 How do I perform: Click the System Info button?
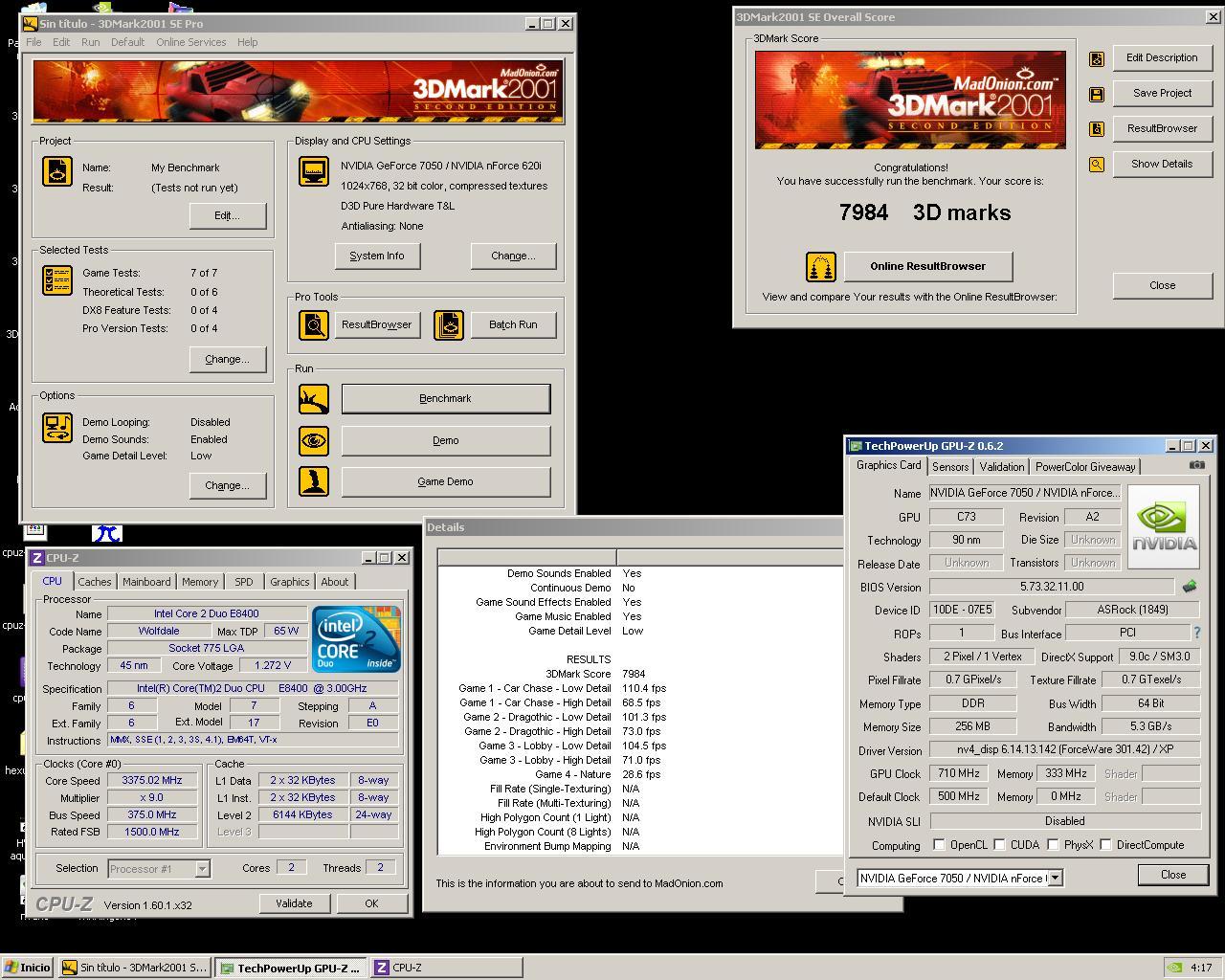click(x=377, y=256)
